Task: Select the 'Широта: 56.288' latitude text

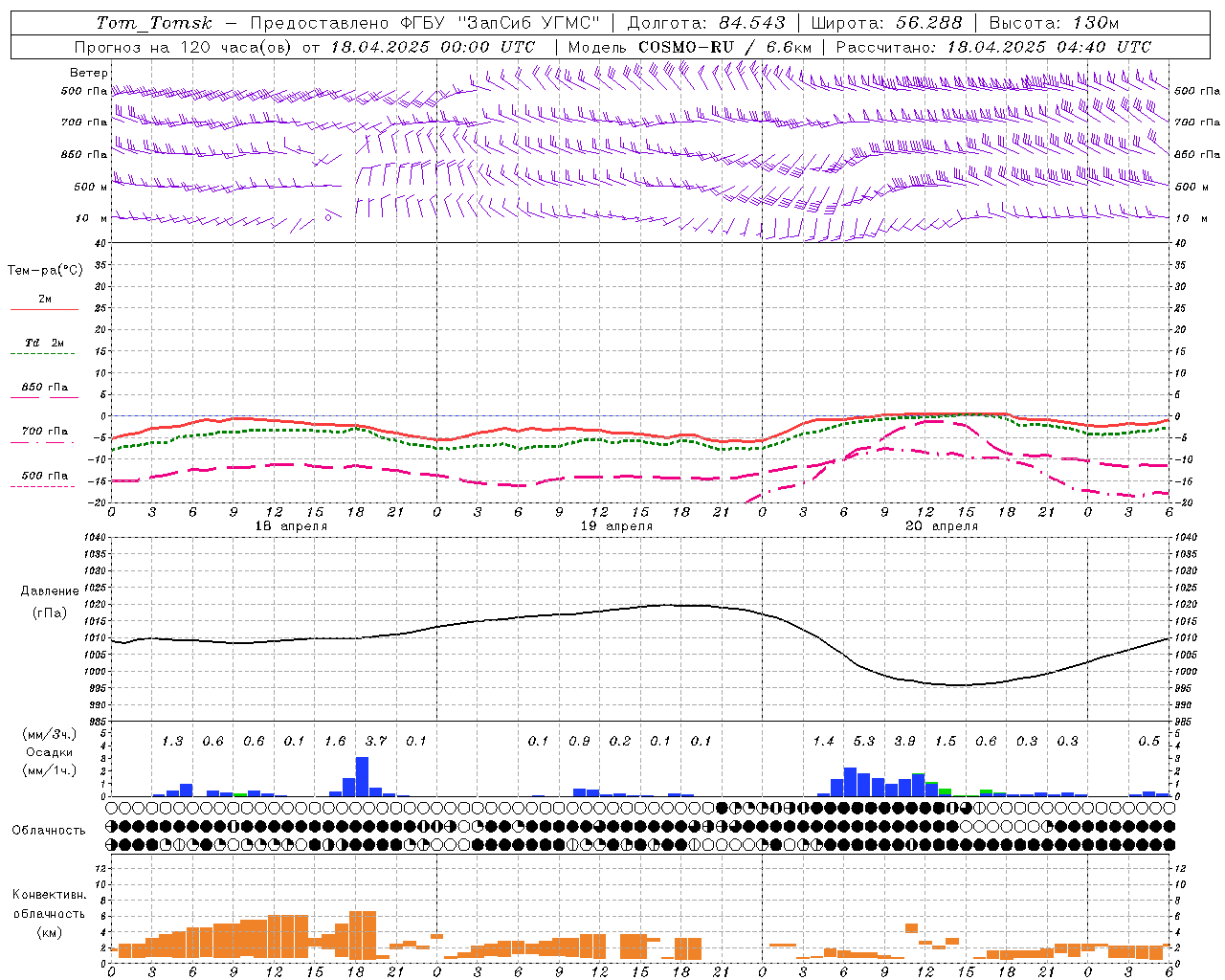Action: coord(885,23)
